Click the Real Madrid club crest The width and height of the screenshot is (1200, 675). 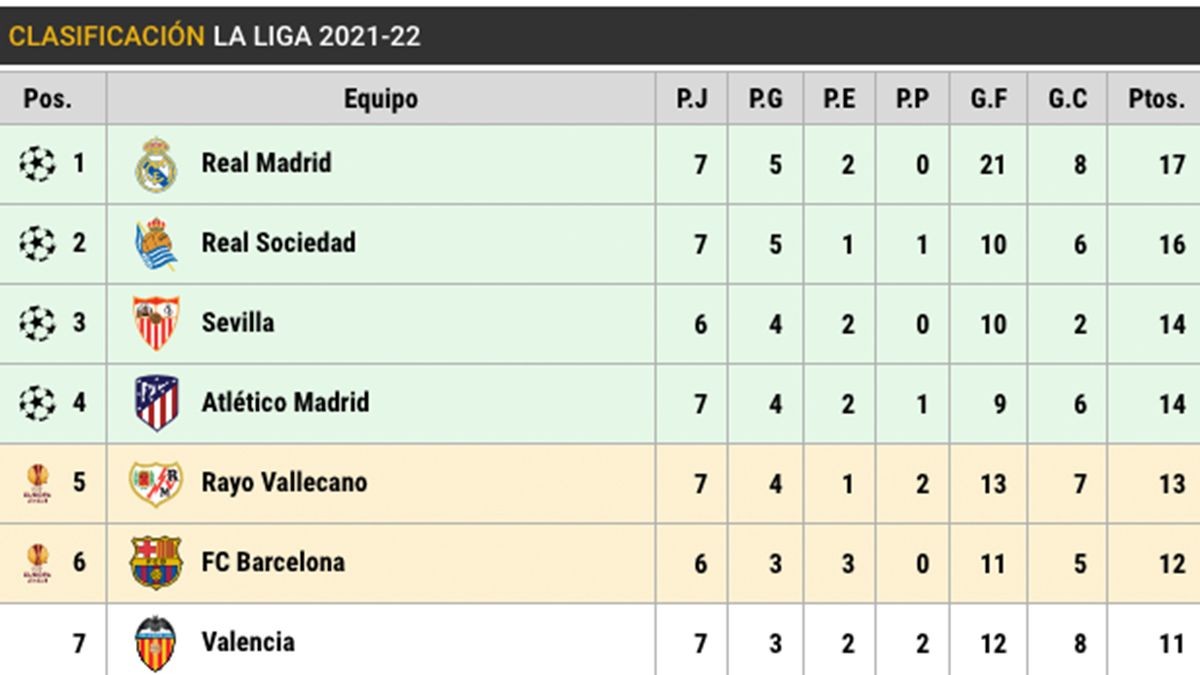click(x=156, y=164)
